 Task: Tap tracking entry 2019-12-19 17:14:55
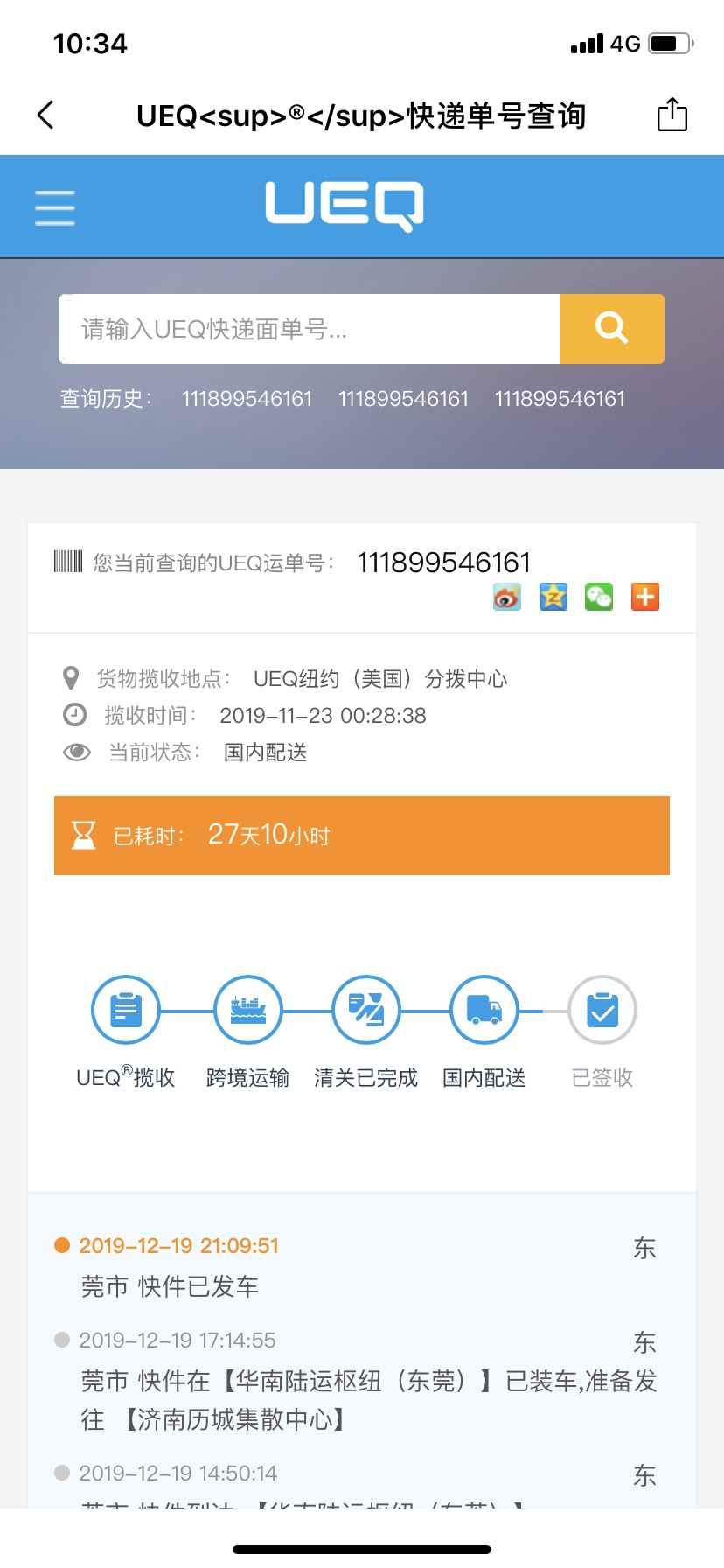(178, 1340)
